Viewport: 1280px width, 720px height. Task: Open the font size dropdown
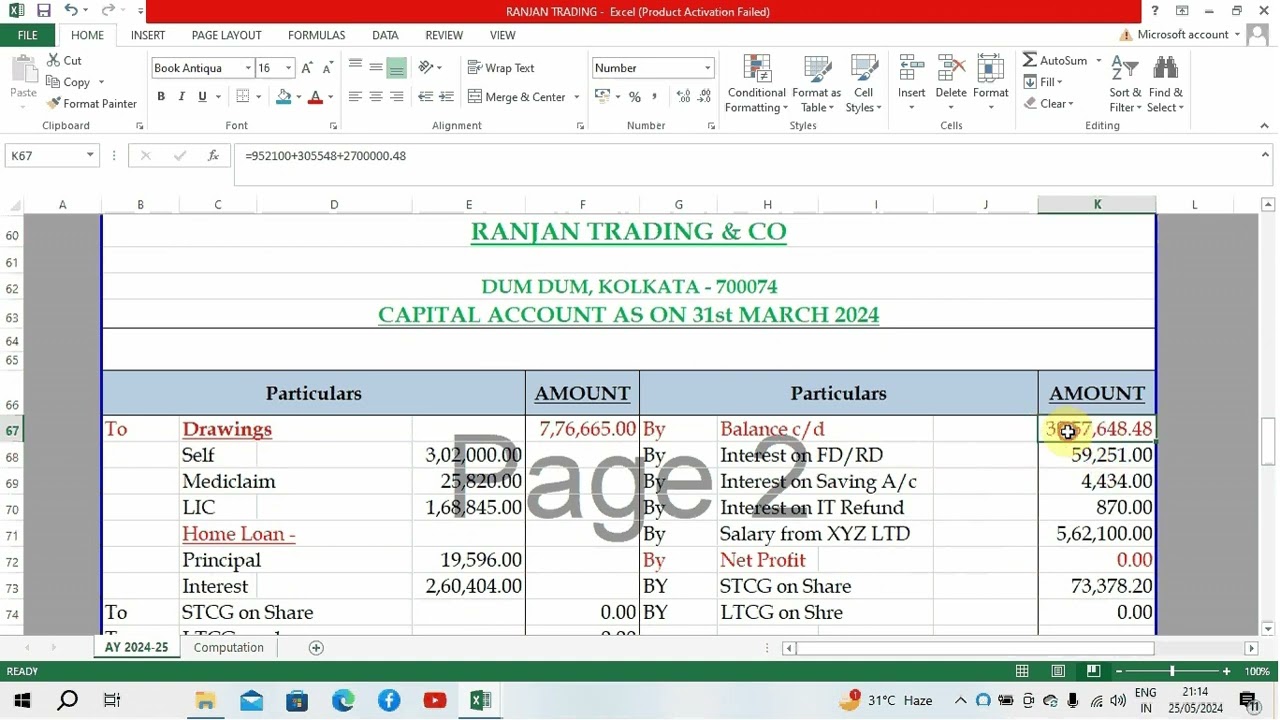pos(289,68)
